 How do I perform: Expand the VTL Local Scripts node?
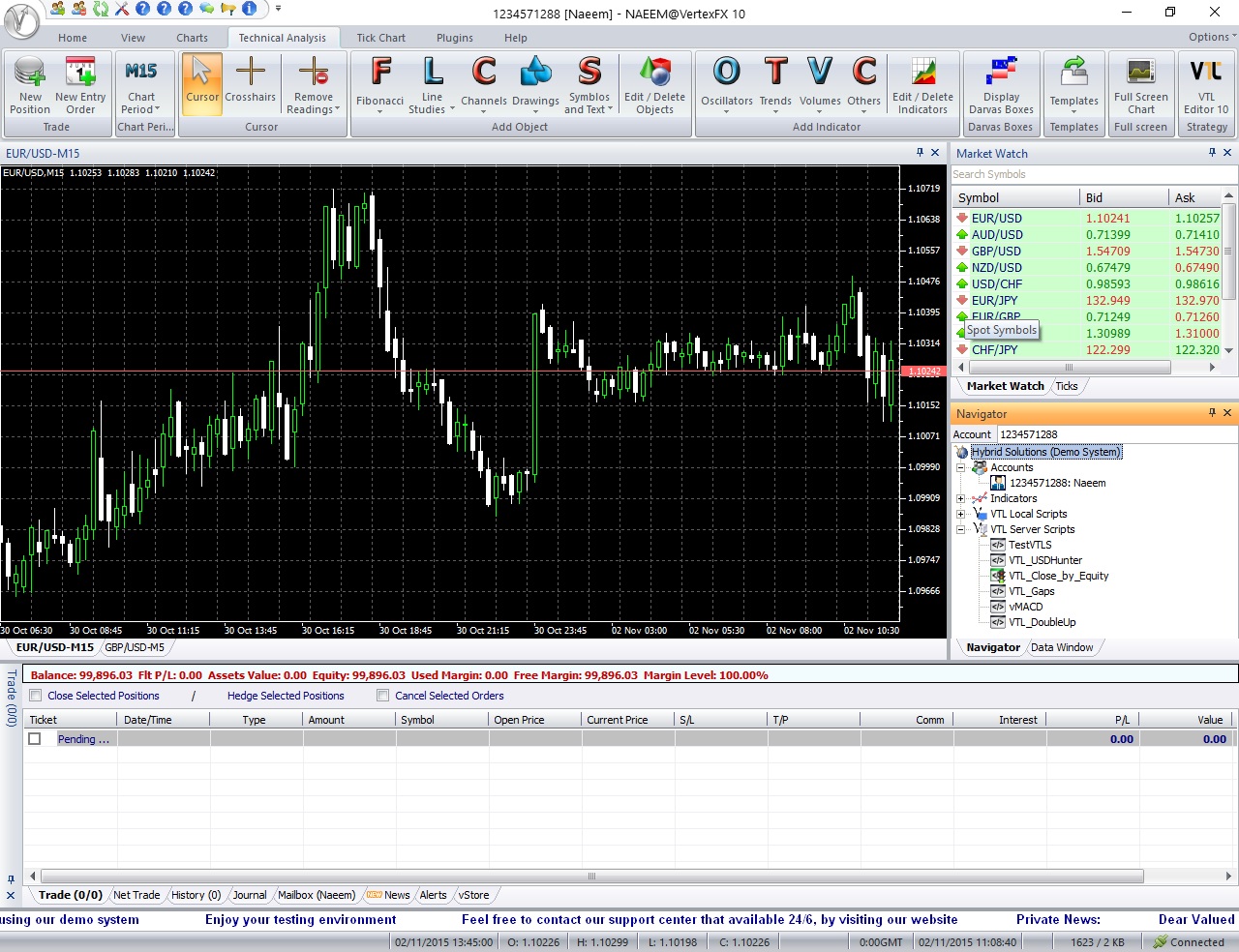tap(961, 514)
